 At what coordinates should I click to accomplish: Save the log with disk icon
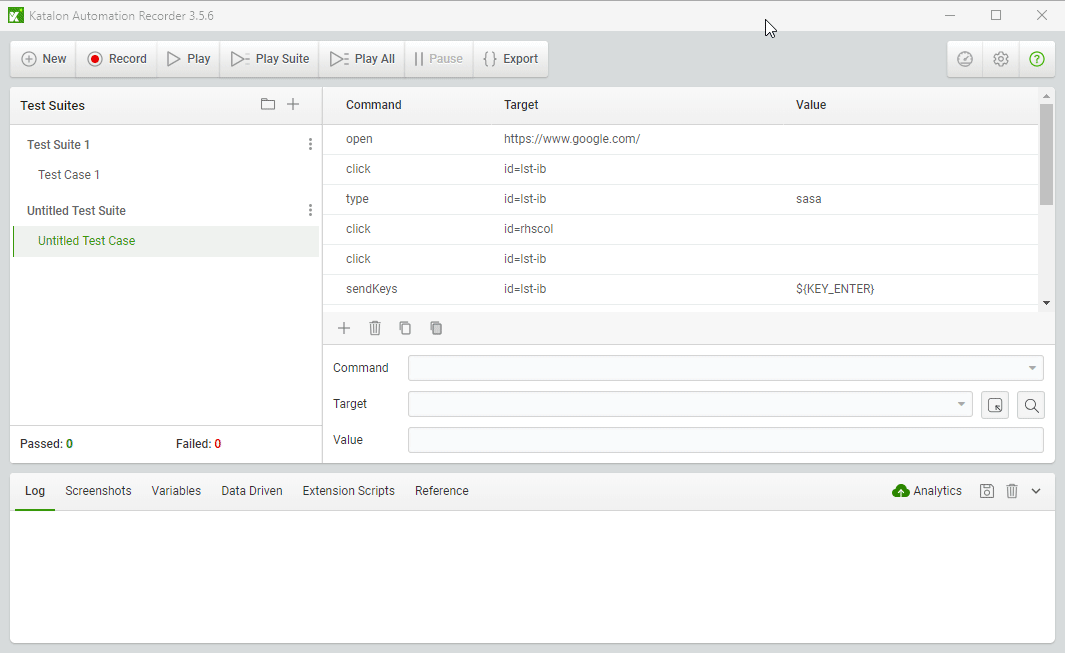point(987,491)
